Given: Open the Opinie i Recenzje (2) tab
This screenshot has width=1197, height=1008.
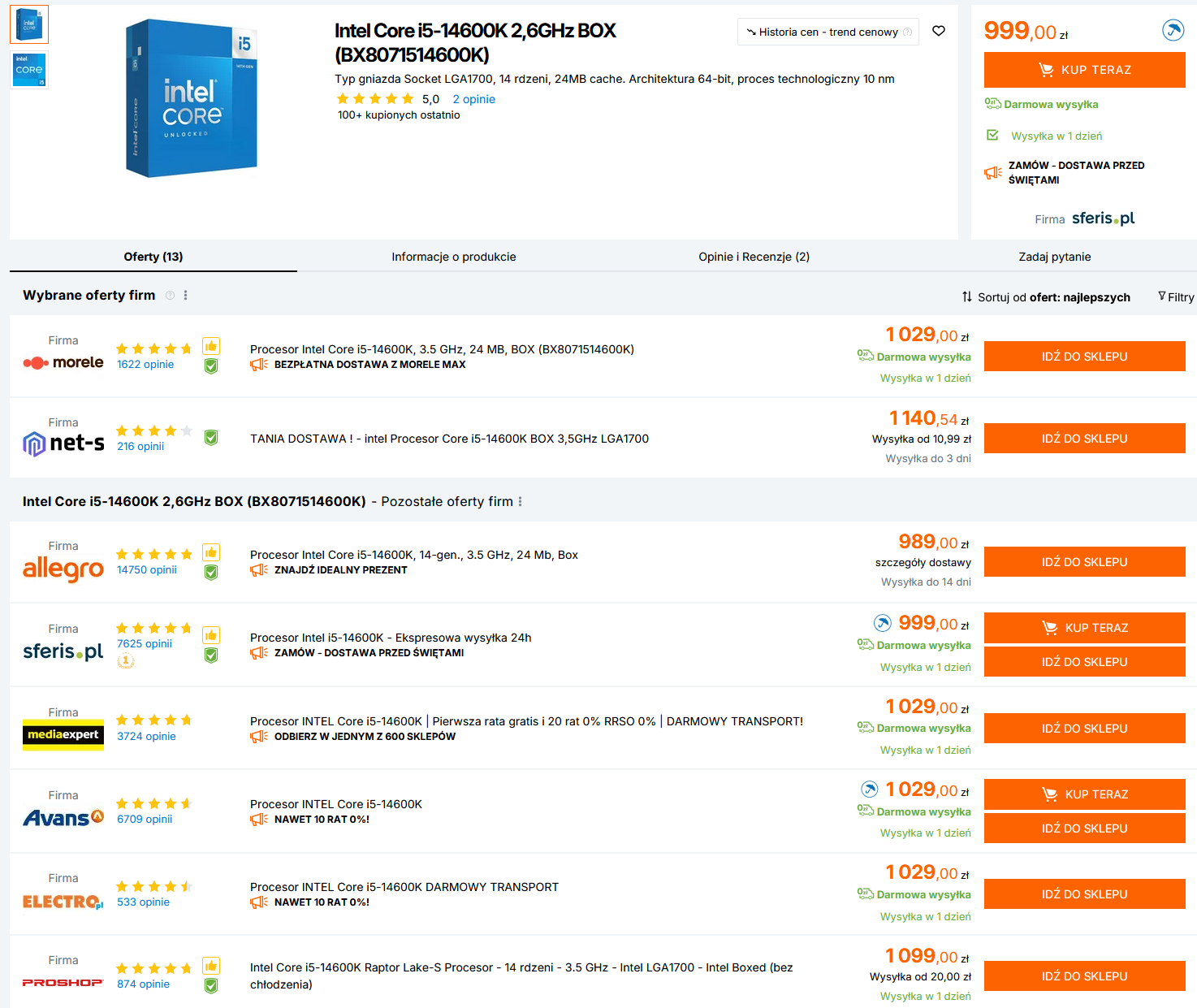Looking at the screenshot, I should click(x=754, y=257).
